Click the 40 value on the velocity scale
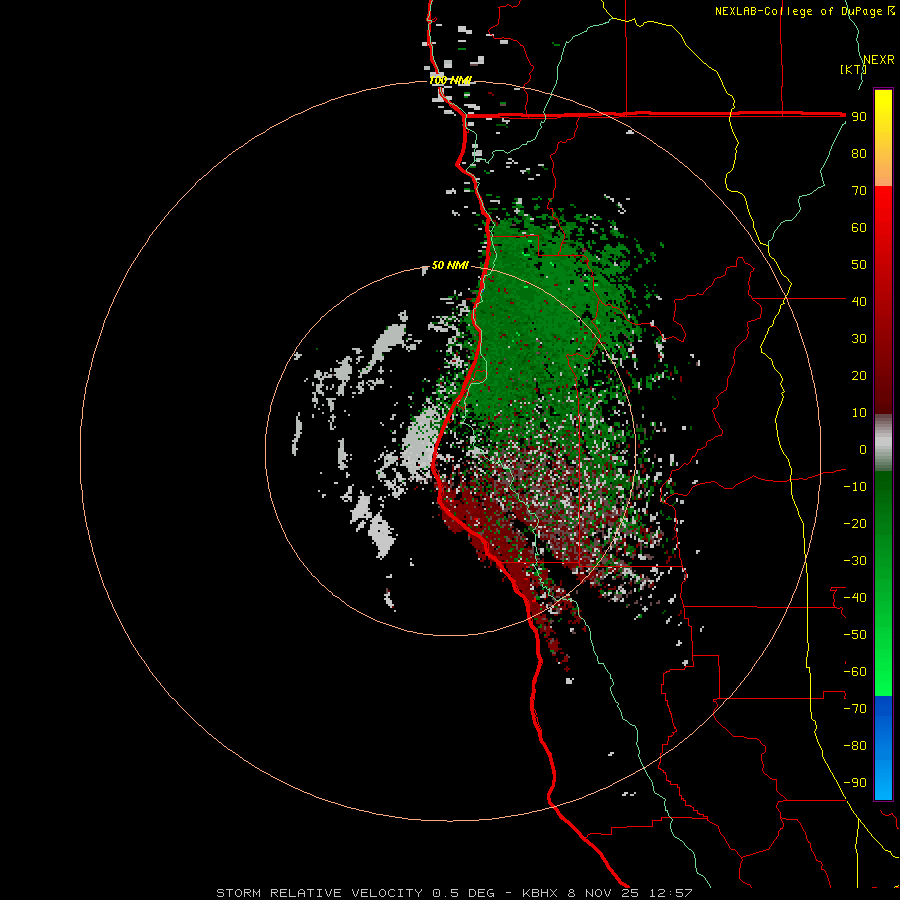The height and width of the screenshot is (900, 900). 859,301
